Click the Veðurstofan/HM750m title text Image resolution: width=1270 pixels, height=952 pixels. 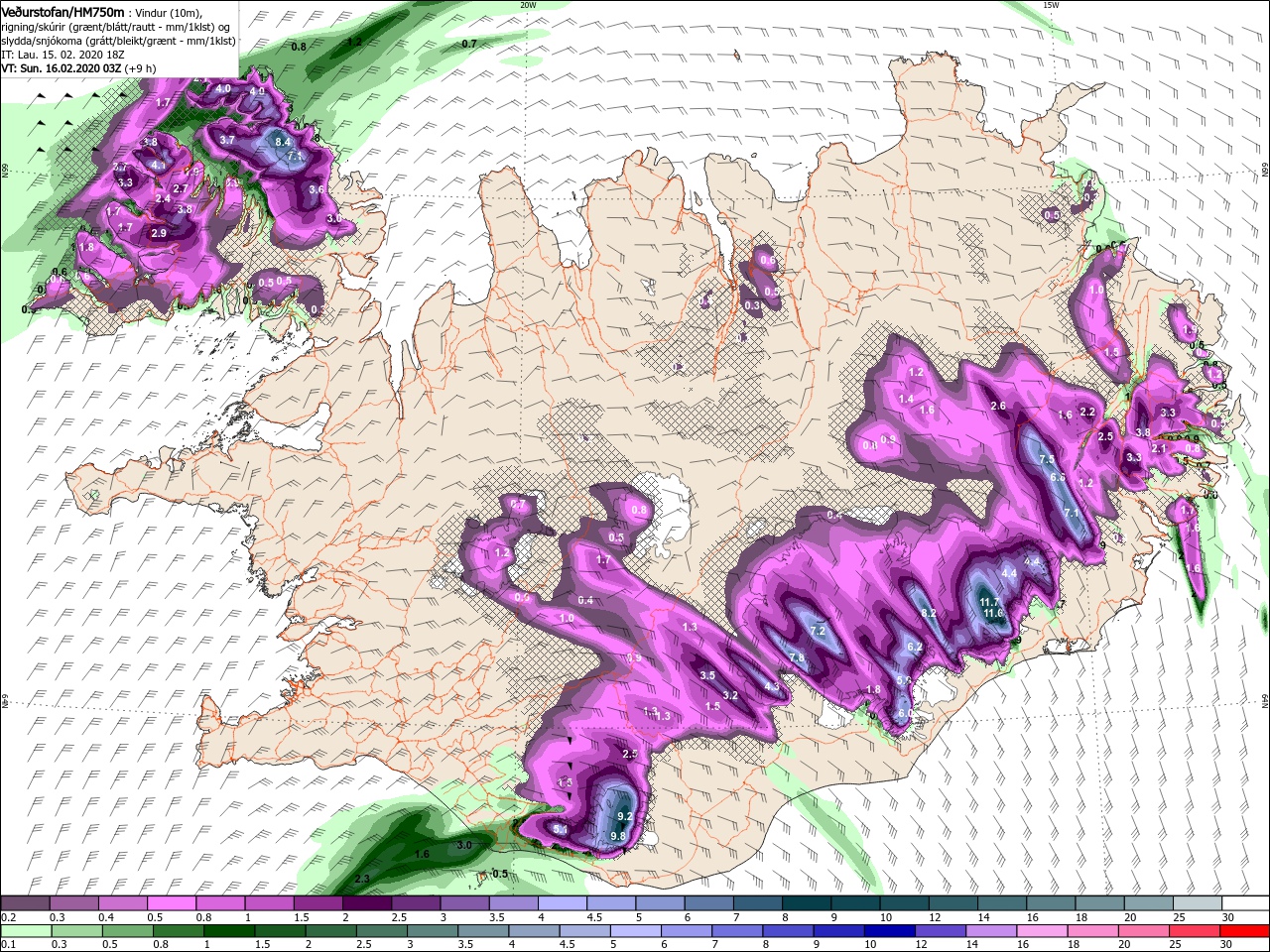click(x=63, y=11)
